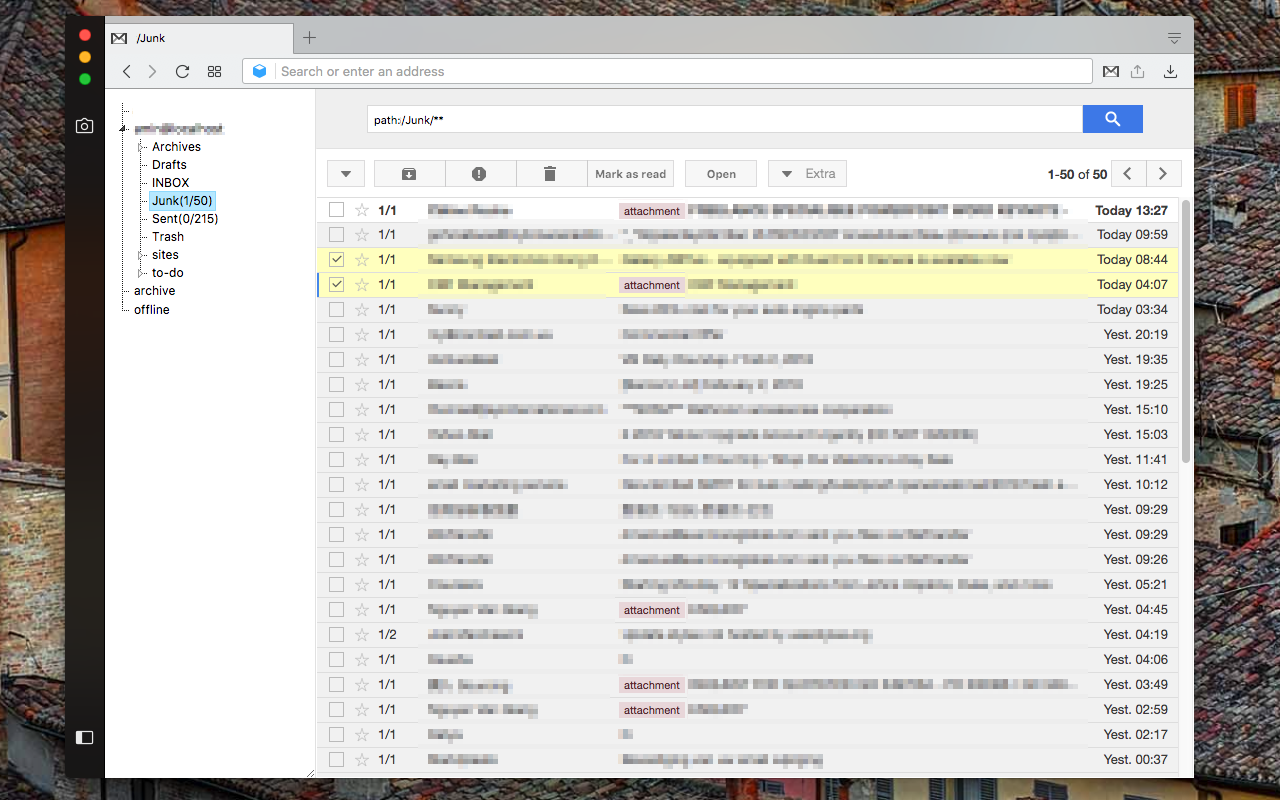Click the shield icon inside the address bar
The width and height of the screenshot is (1280, 800).
click(260, 71)
